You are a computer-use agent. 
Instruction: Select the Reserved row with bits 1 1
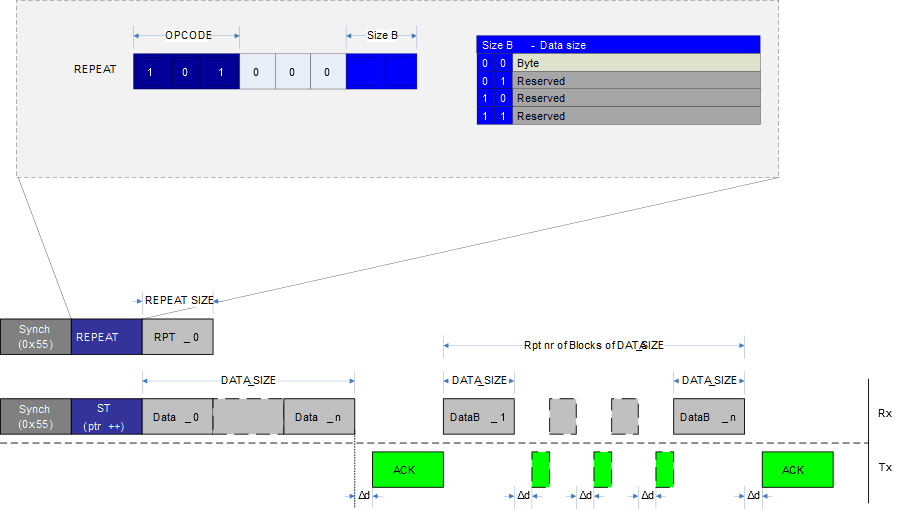click(x=636, y=116)
